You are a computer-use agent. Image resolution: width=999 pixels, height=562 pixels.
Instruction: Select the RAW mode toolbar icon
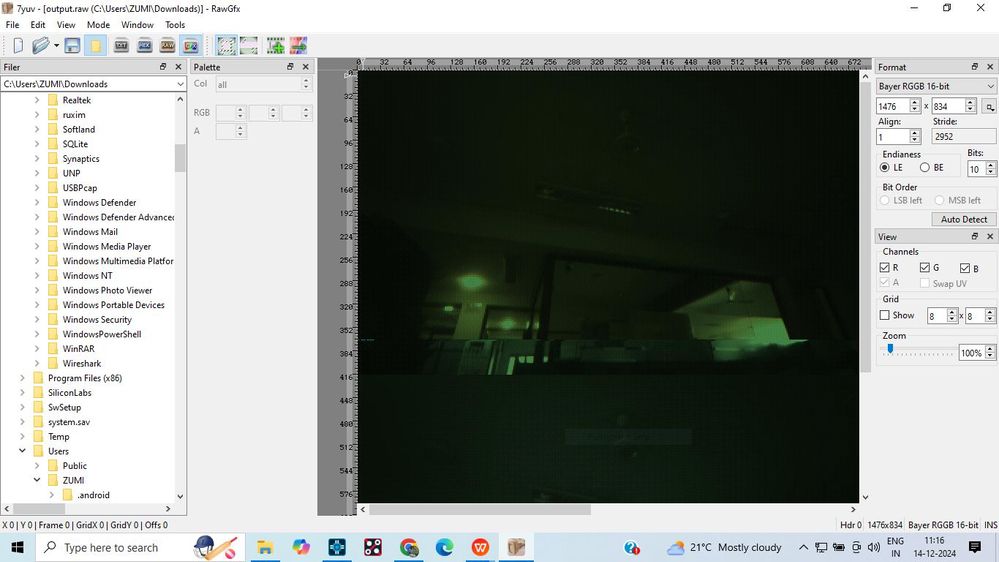(168, 45)
